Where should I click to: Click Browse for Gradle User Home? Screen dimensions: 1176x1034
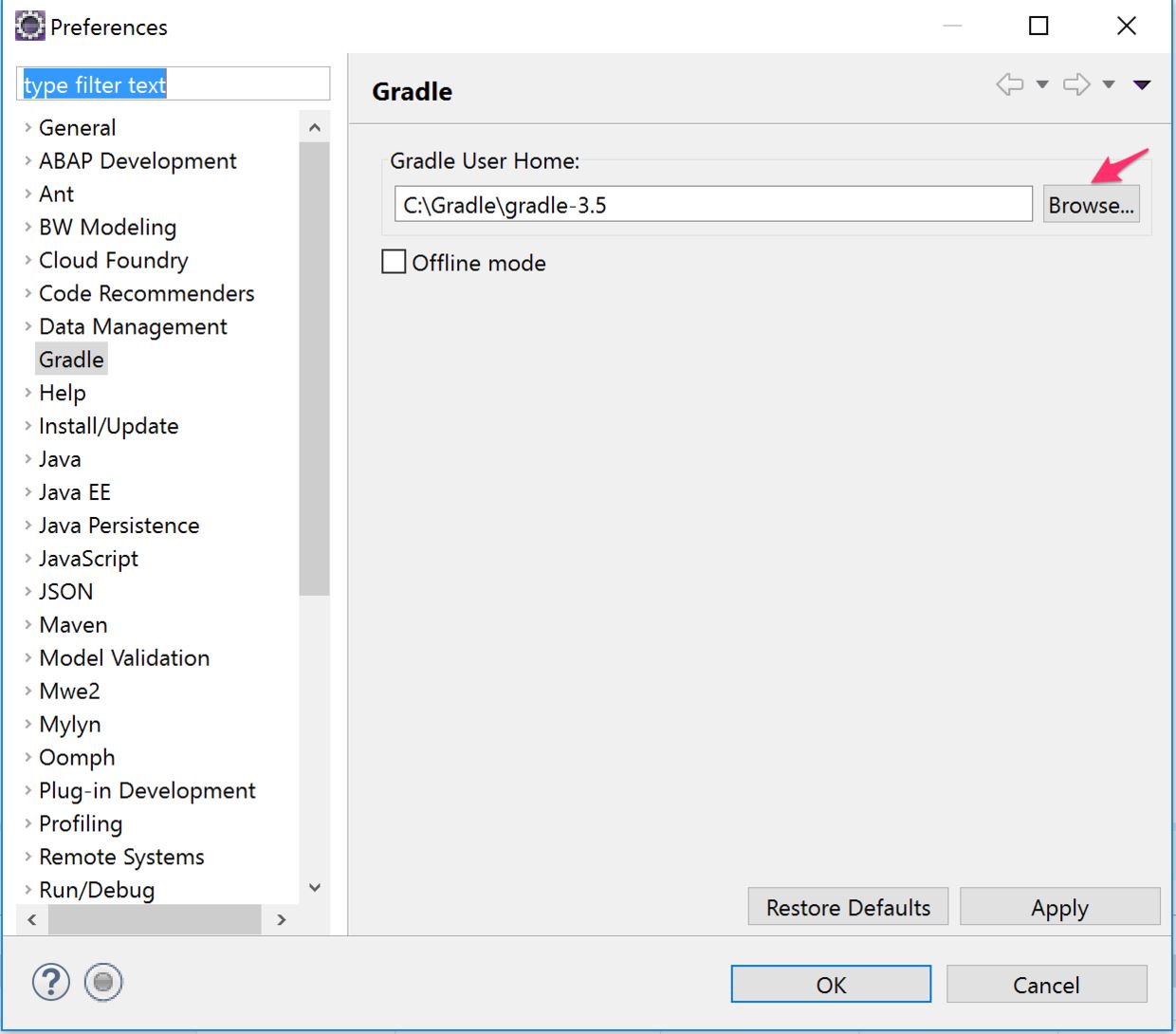click(1091, 205)
